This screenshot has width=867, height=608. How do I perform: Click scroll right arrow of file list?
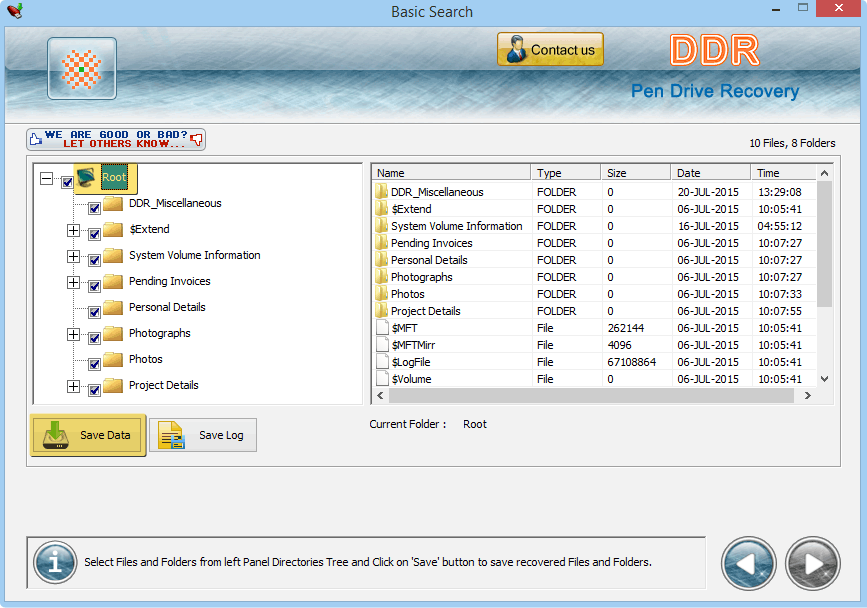coord(808,395)
